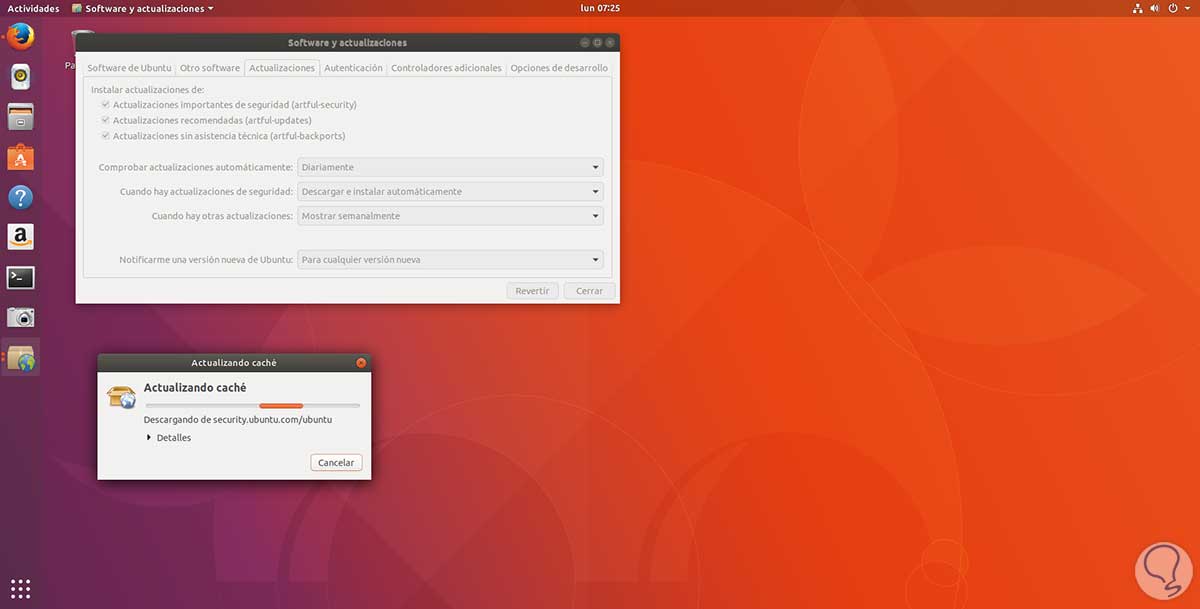Open the Screenshot tool from the dock
Image resolution: width=1200 pixels, height=609 pixels.
(x=20, y=317)
